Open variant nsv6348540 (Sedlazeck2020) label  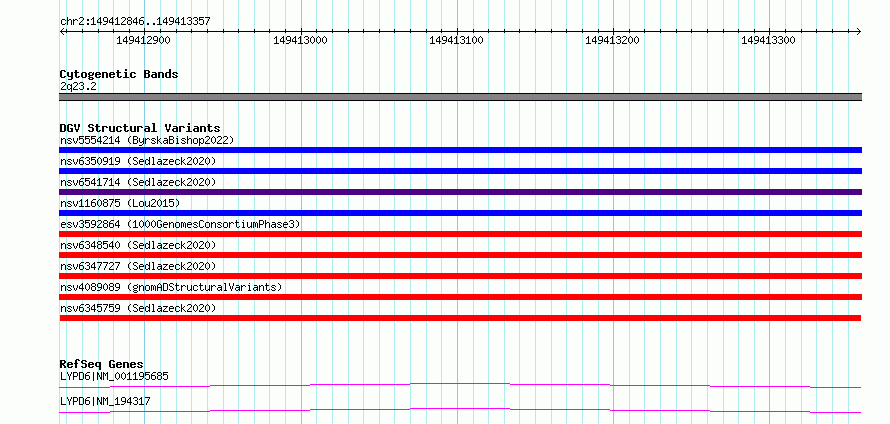(x=138, y=245)
